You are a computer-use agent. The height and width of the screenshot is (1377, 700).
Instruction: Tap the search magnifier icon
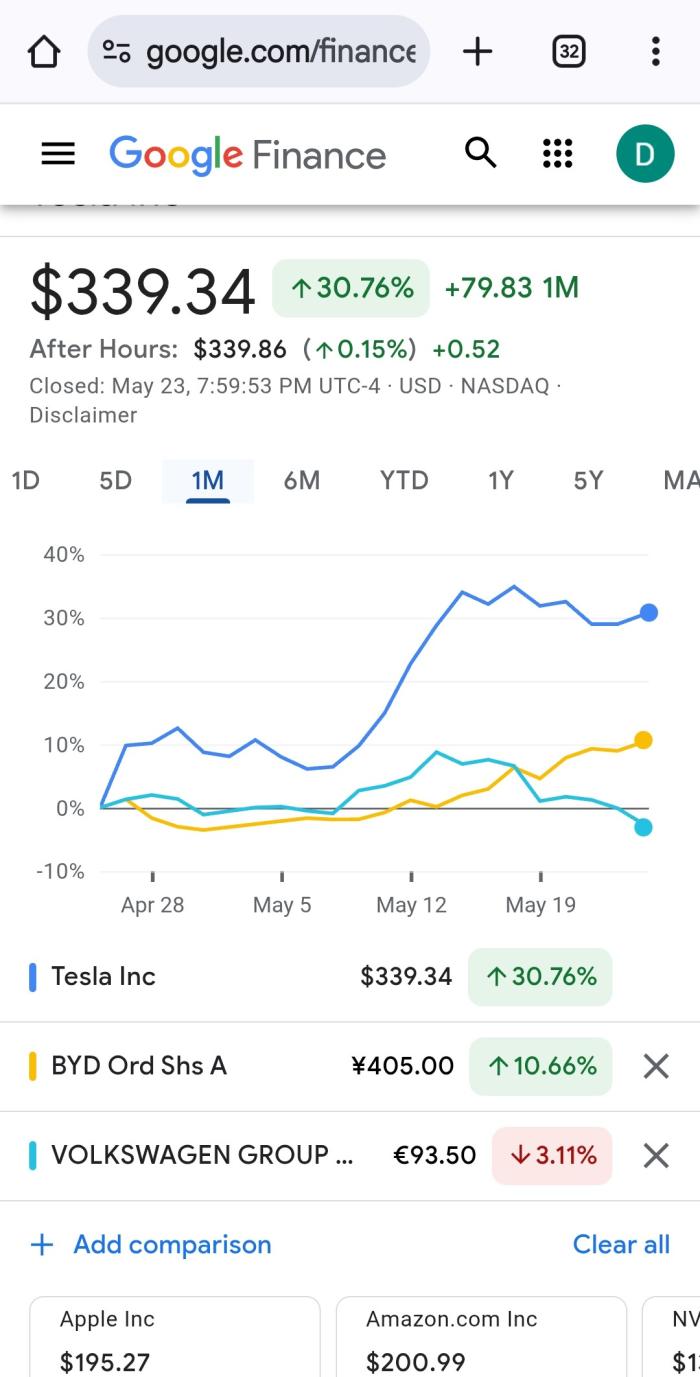(x=481, y=153)
